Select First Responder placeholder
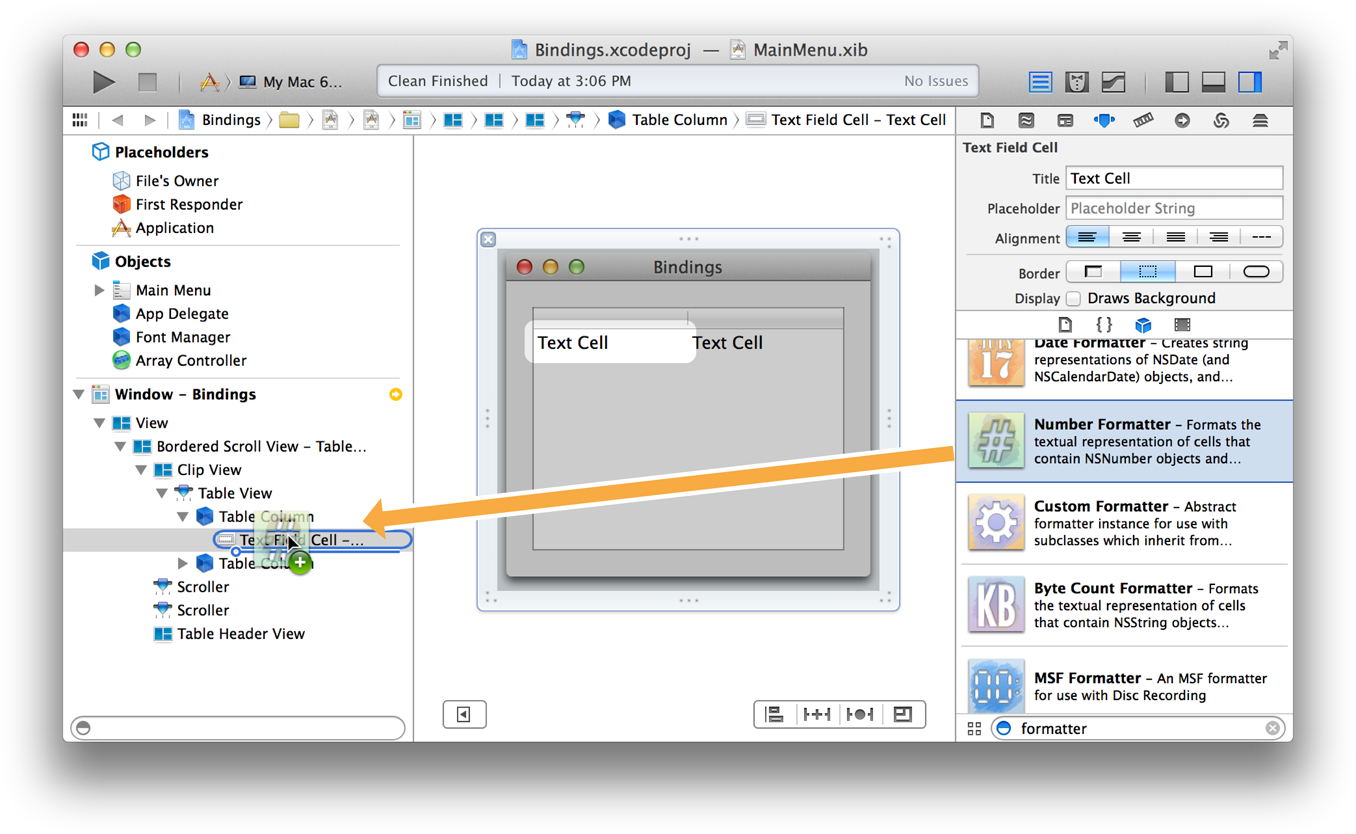This screenshot has width=1356, height=834. 177,204
